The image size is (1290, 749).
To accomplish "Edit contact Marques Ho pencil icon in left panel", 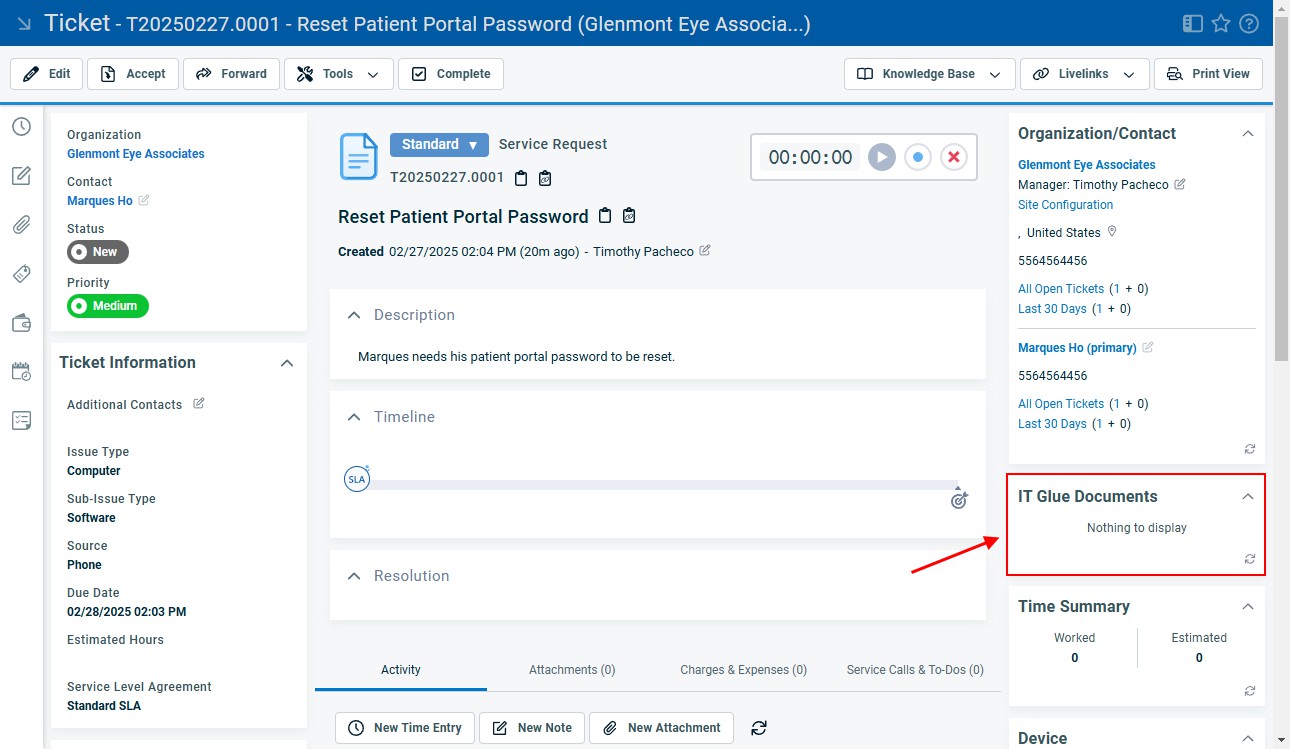I will 144,200.
